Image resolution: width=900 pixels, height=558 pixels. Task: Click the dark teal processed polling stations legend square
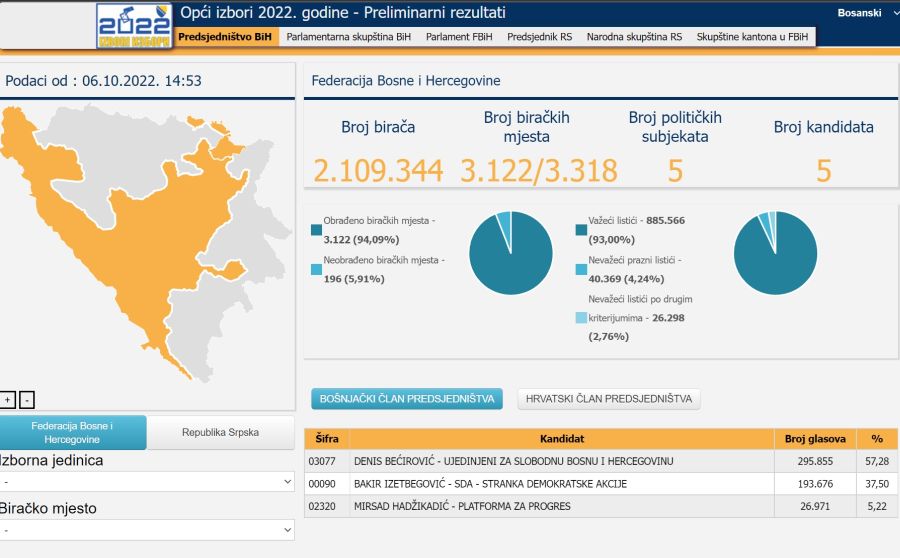click(316, 230)
